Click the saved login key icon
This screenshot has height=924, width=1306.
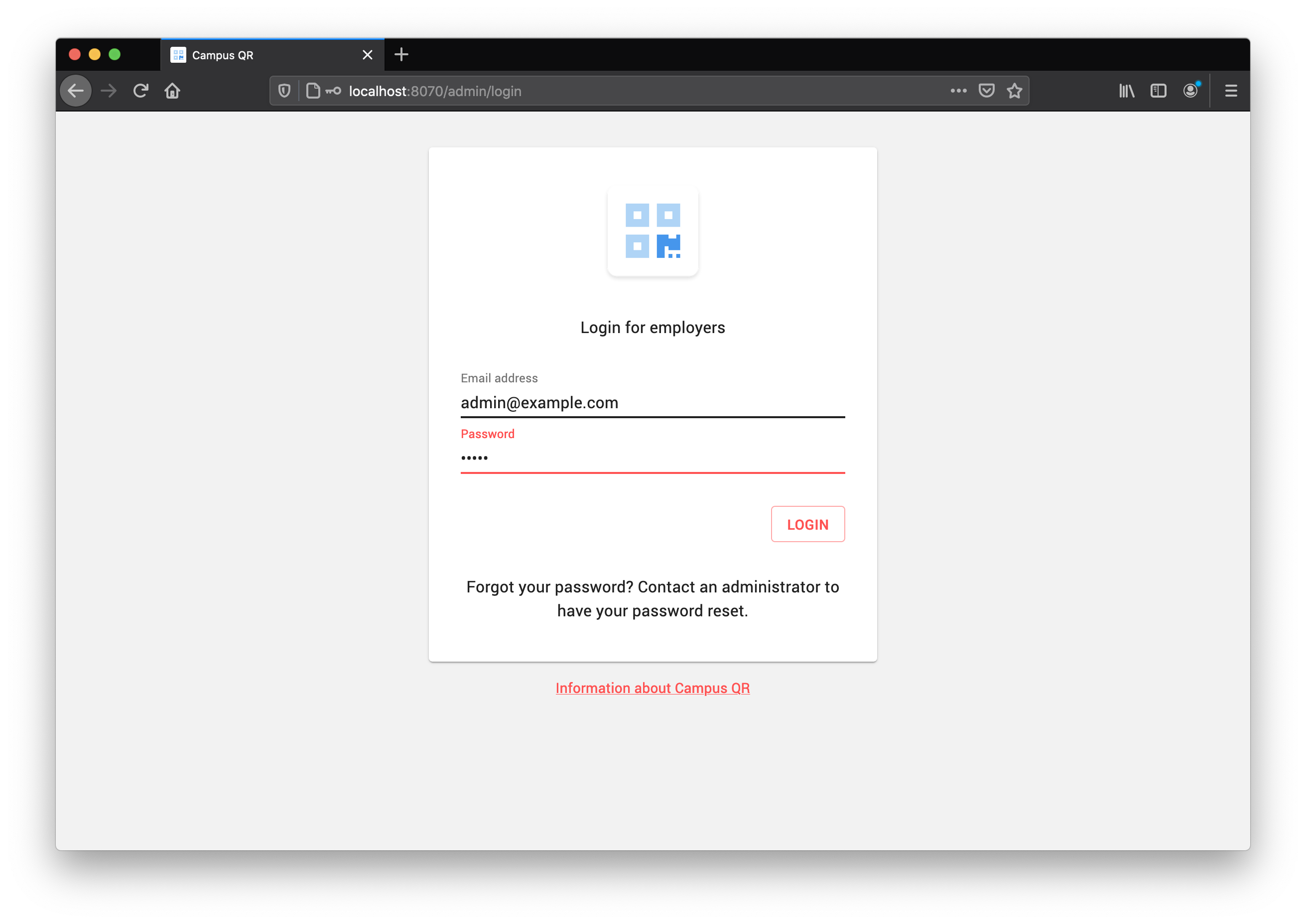[x=334, y=91]
